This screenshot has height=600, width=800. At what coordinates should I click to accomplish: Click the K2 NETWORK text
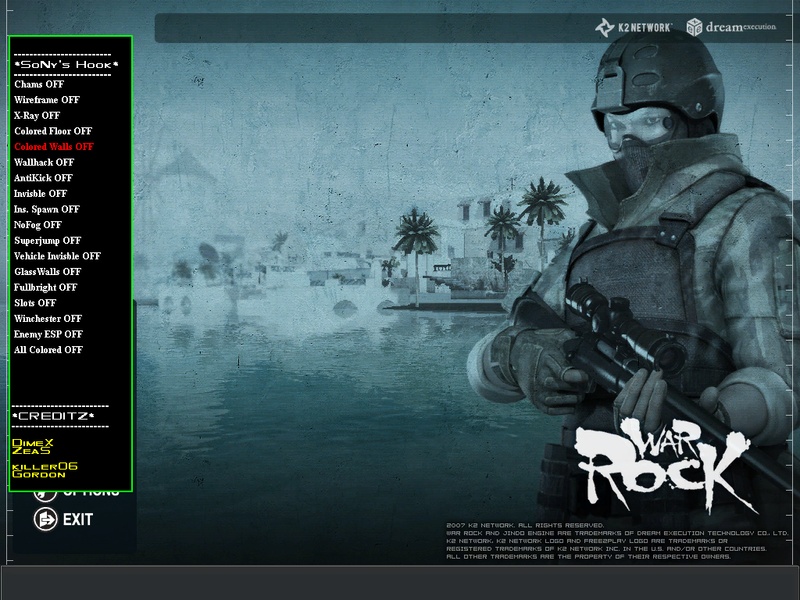(x=645, y=28)
